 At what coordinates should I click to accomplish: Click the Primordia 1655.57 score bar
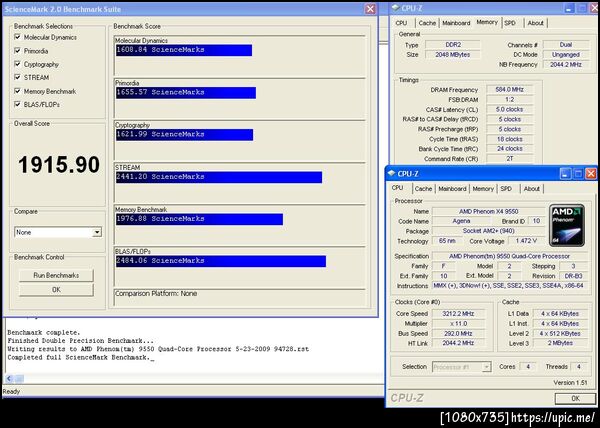coord(186,92)
